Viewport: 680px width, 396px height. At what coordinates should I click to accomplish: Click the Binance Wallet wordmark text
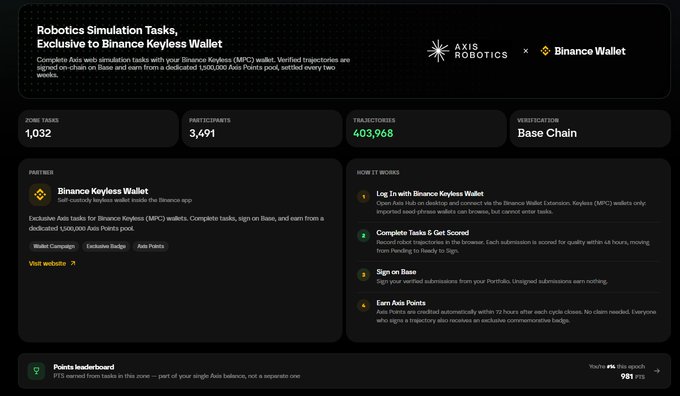pyautogui.click(x=590, y=51)
